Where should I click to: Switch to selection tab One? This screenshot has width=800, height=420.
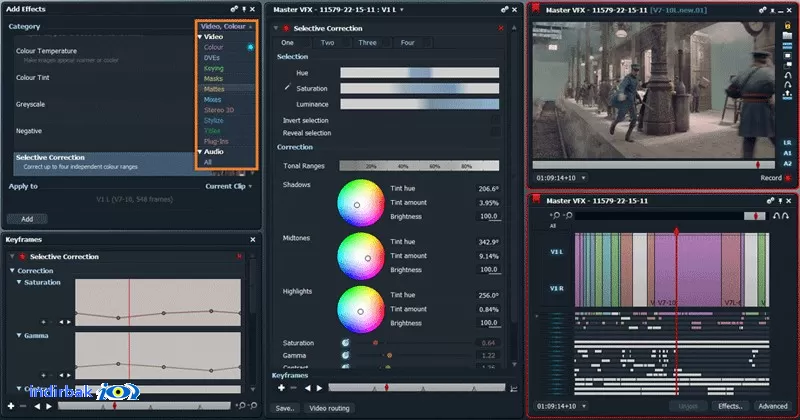tap(291, 43)
